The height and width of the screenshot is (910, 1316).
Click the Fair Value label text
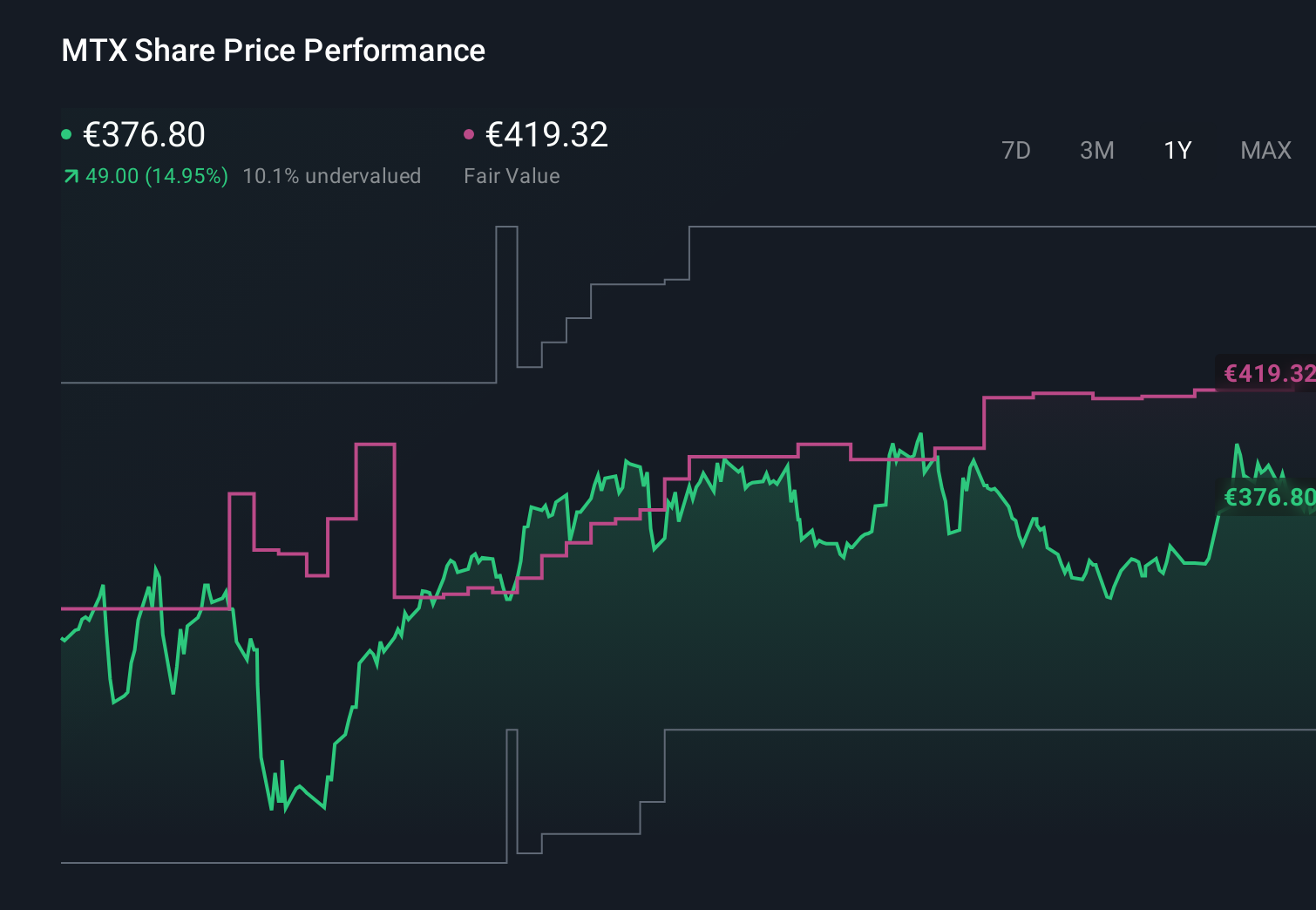click(512, 176)
